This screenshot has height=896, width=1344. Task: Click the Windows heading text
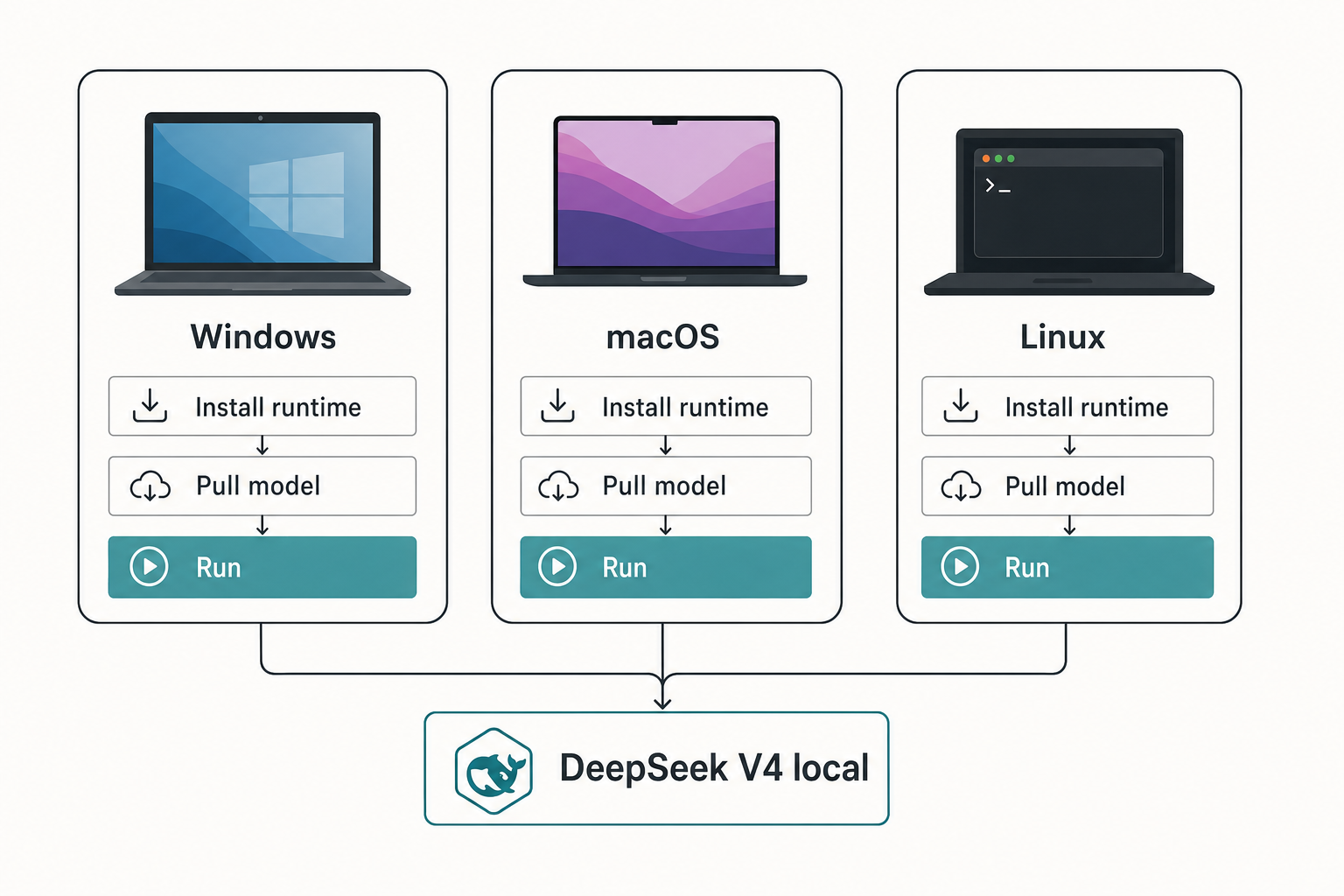tap(263, 337)
